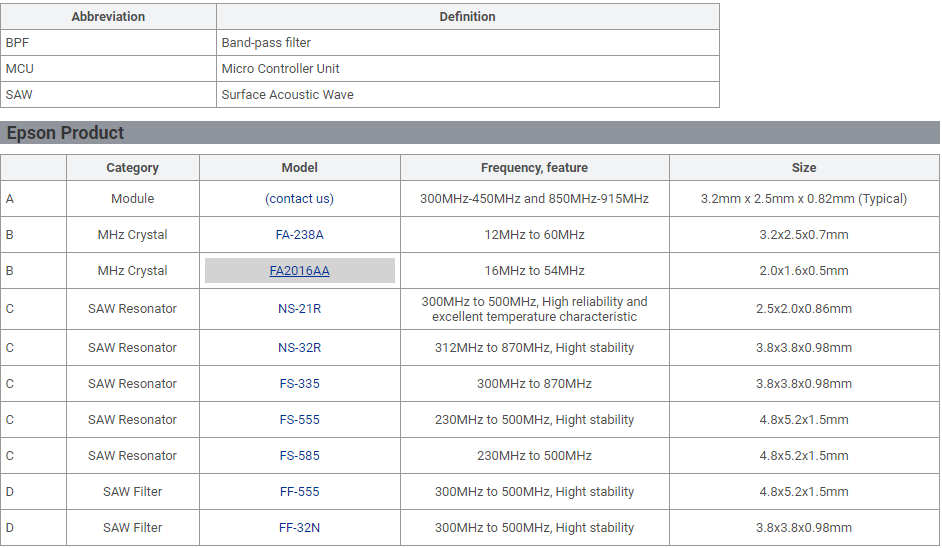The width and height of the screenshot is (942, 548).
Task: Select the 3.2mm x 2.5mm x 0.82mm size
Action: click(x=804, y=199)
